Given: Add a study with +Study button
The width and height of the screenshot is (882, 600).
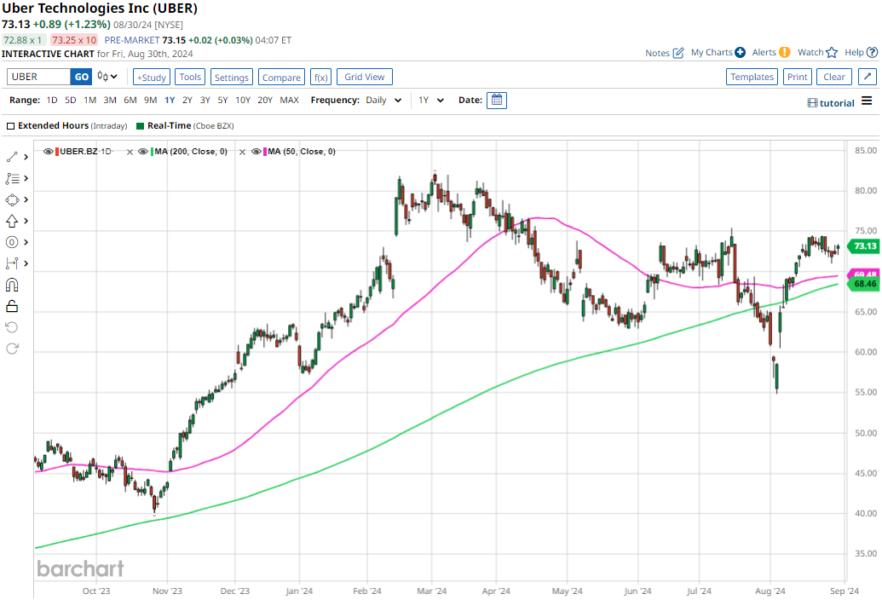Looking at the screenshot, I should point(152,77).
